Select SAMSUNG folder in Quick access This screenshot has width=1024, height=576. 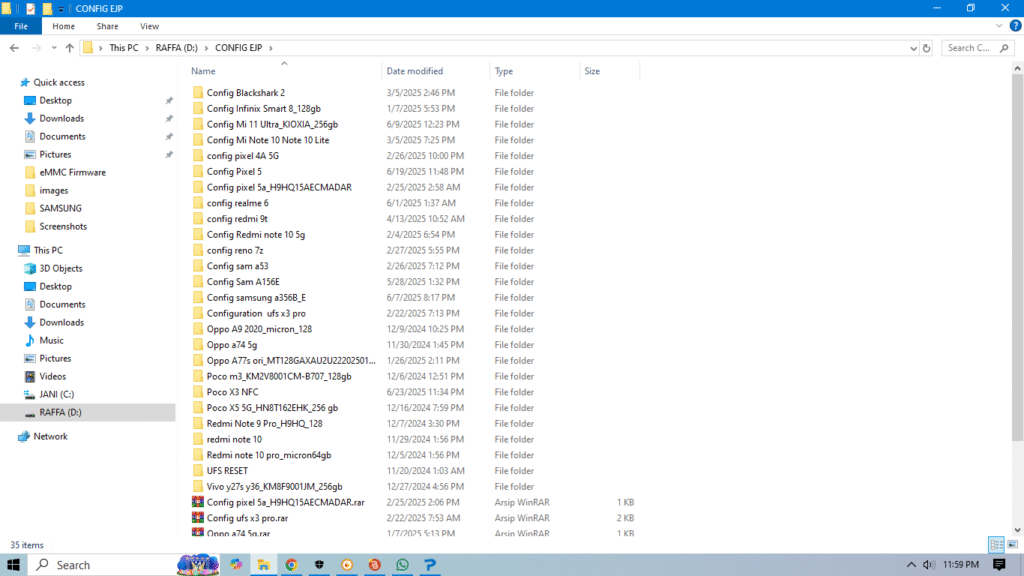click(x=60, y=208)
